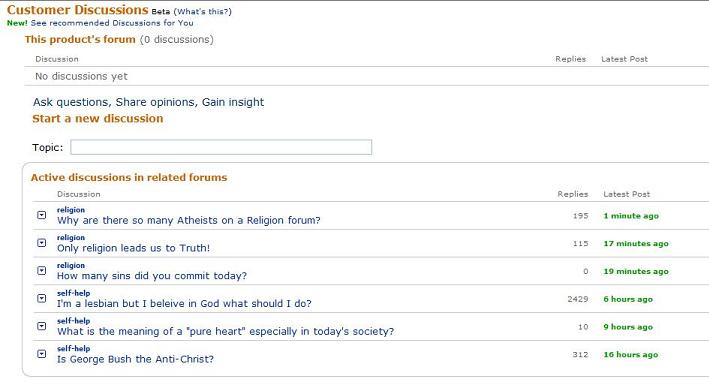709x388 pixels.
Task: Open Only religion leads us to Truth! thread
Action: tap(133, 248)
